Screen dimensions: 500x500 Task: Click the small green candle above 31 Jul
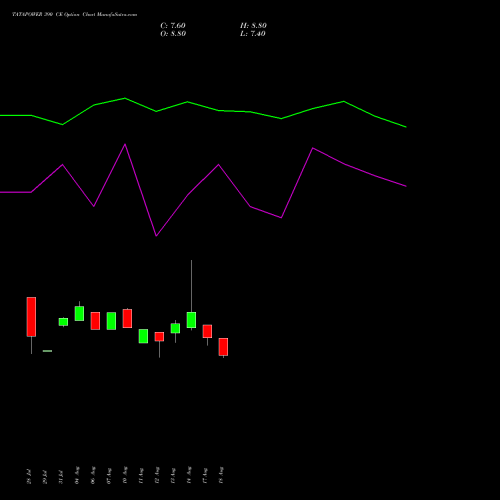point(63,322)
